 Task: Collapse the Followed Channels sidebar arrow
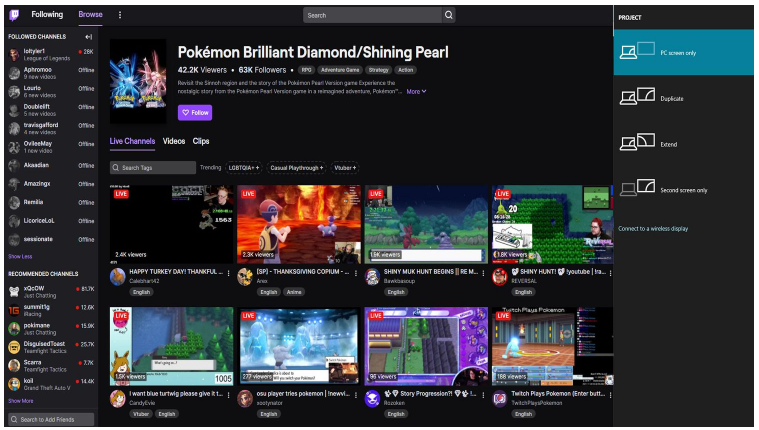[x=89, y=37]
